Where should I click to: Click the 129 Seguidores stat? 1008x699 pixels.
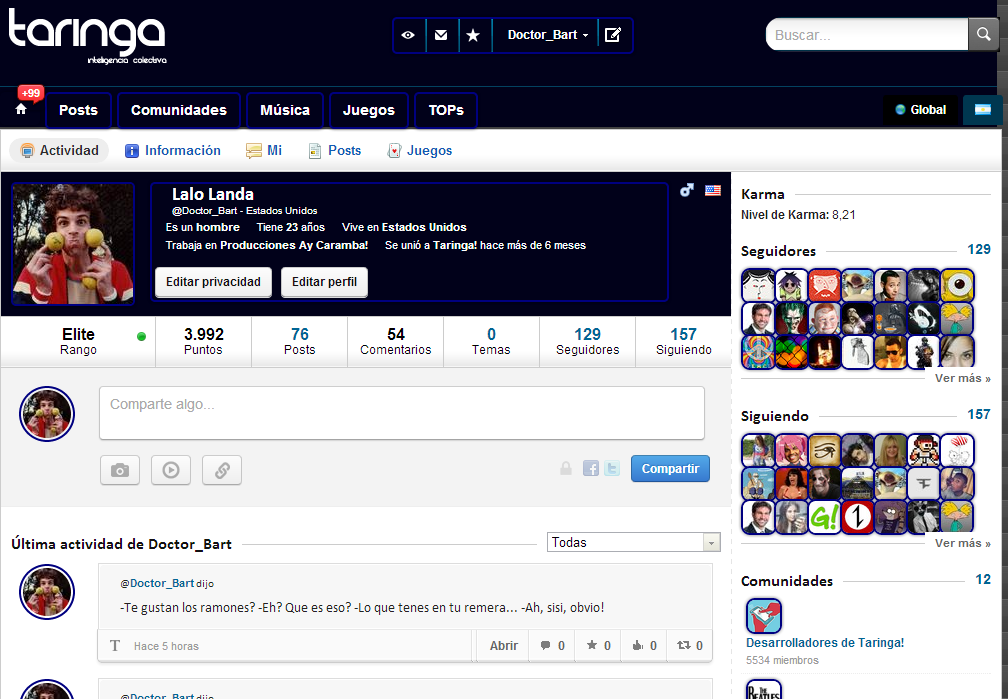point(588,341)
